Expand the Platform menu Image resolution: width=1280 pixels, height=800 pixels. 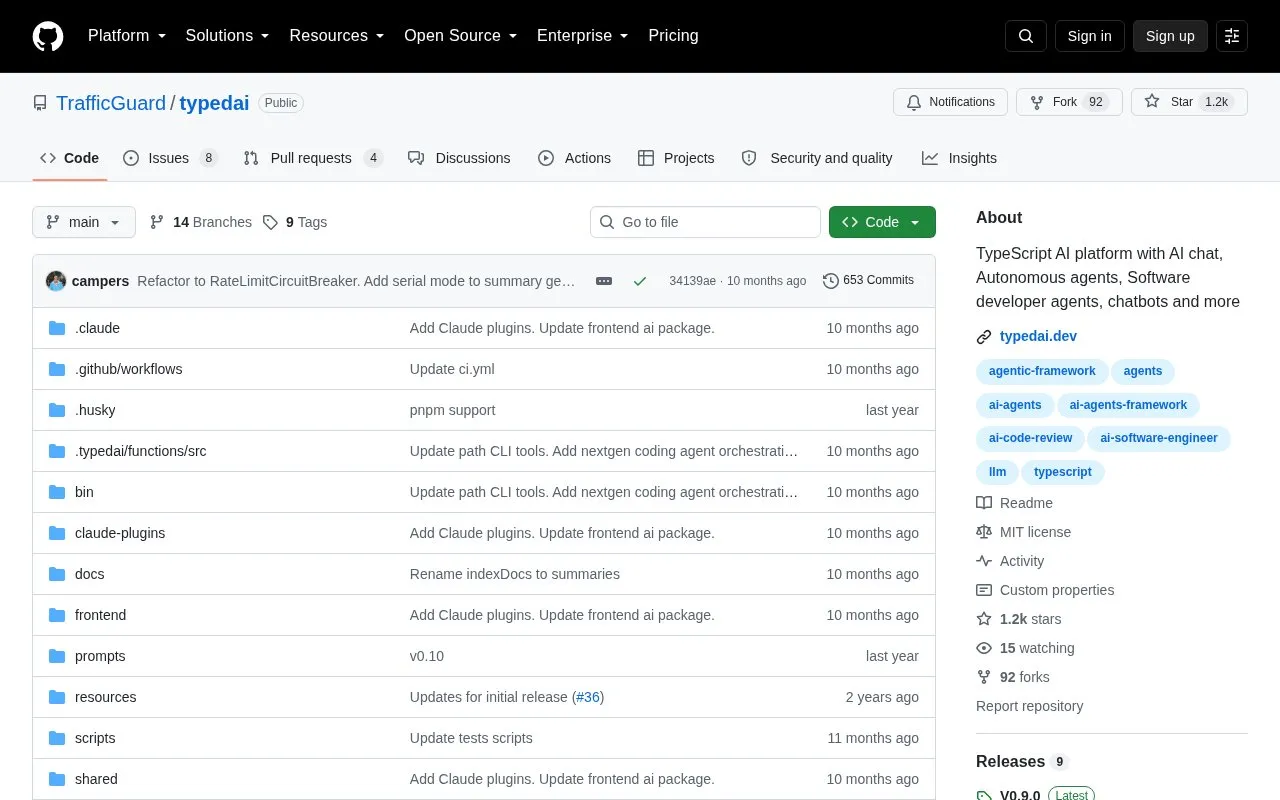(126, 36)
